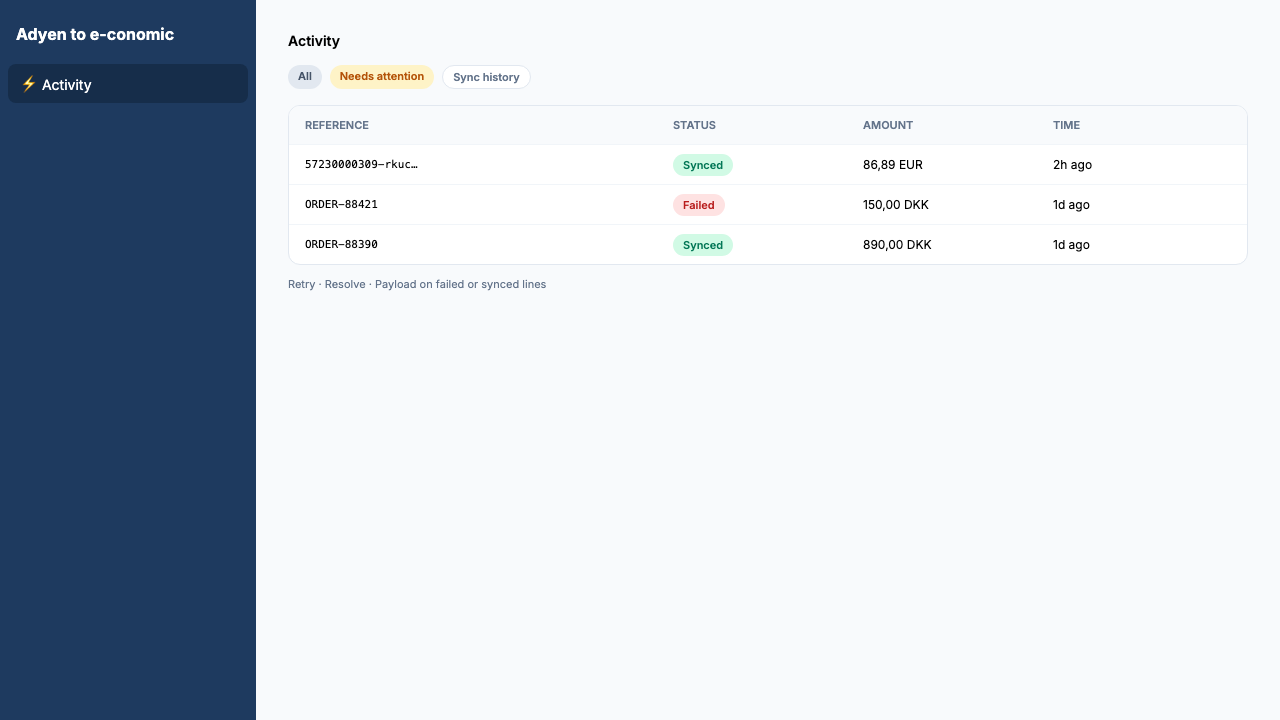Click the REFERENCE column header

point(337,125)
